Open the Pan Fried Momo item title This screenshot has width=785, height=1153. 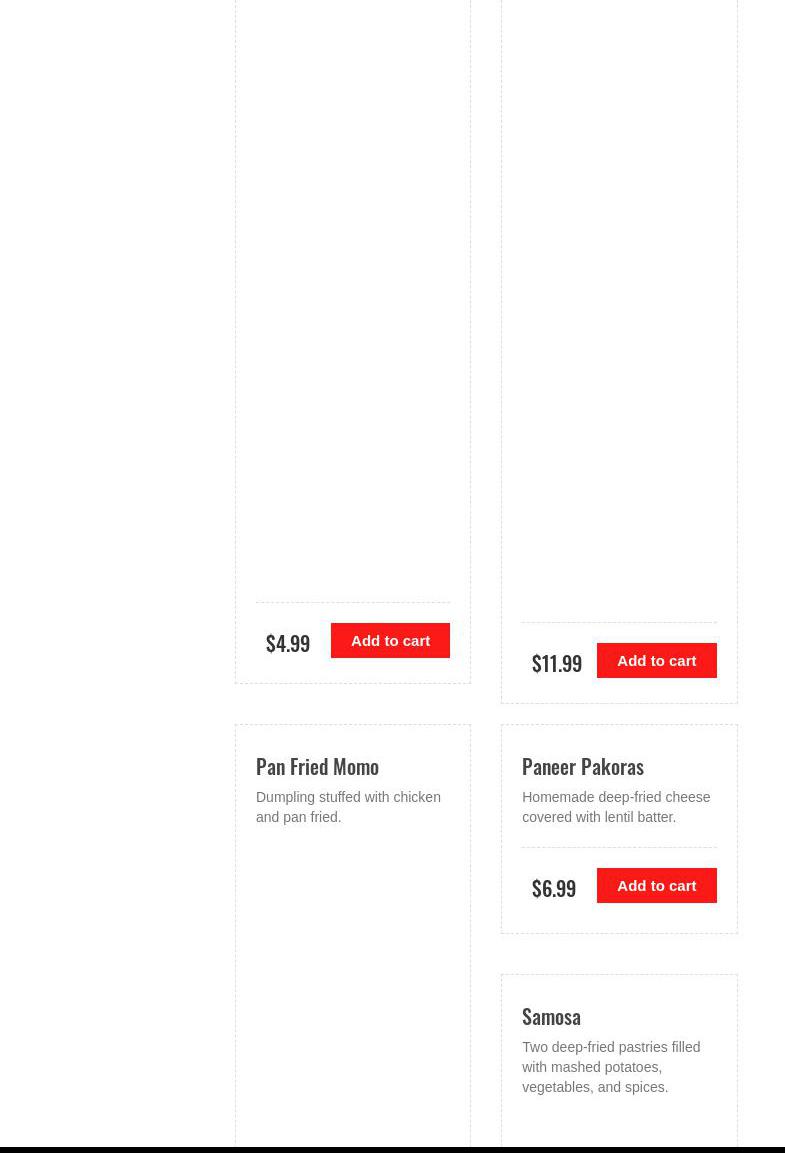317,767
